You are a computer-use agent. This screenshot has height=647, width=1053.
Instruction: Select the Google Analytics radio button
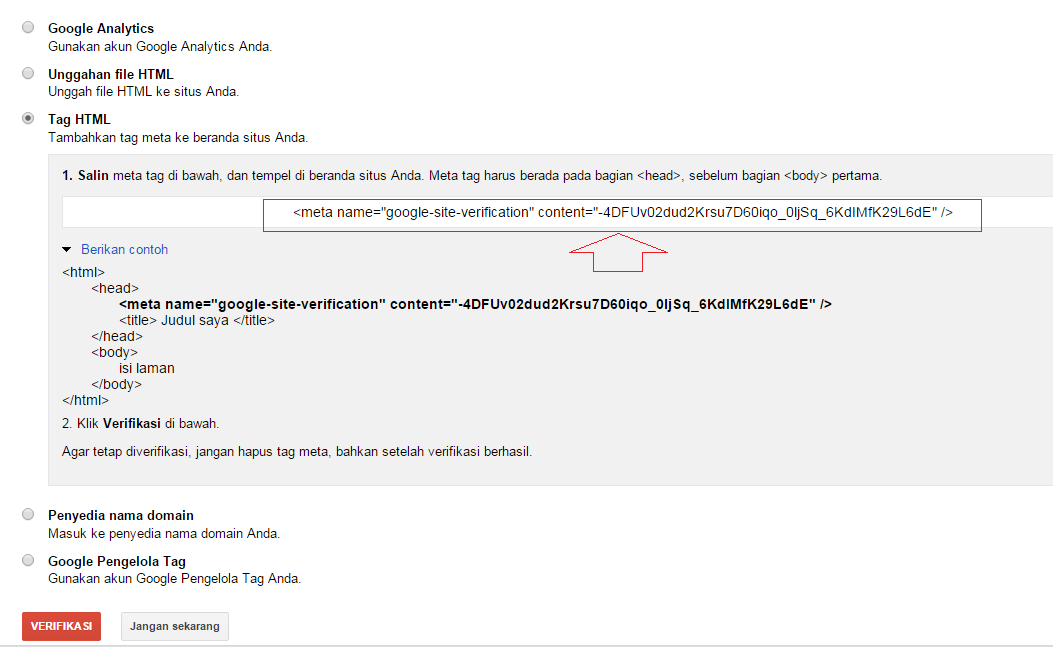point(28,27)
